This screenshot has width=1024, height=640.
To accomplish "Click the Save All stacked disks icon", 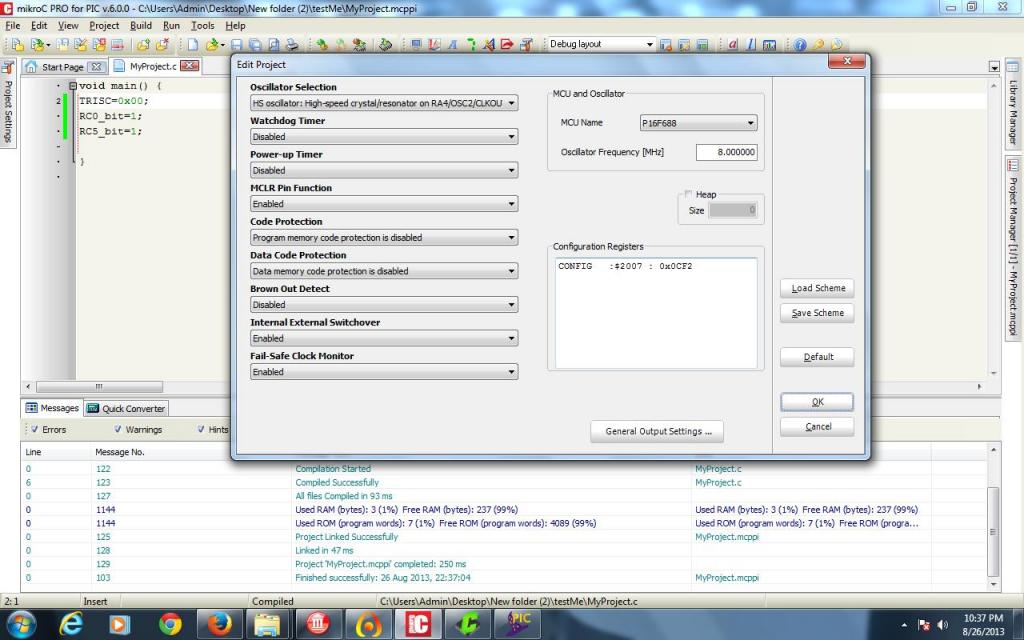I will [255, 44].
